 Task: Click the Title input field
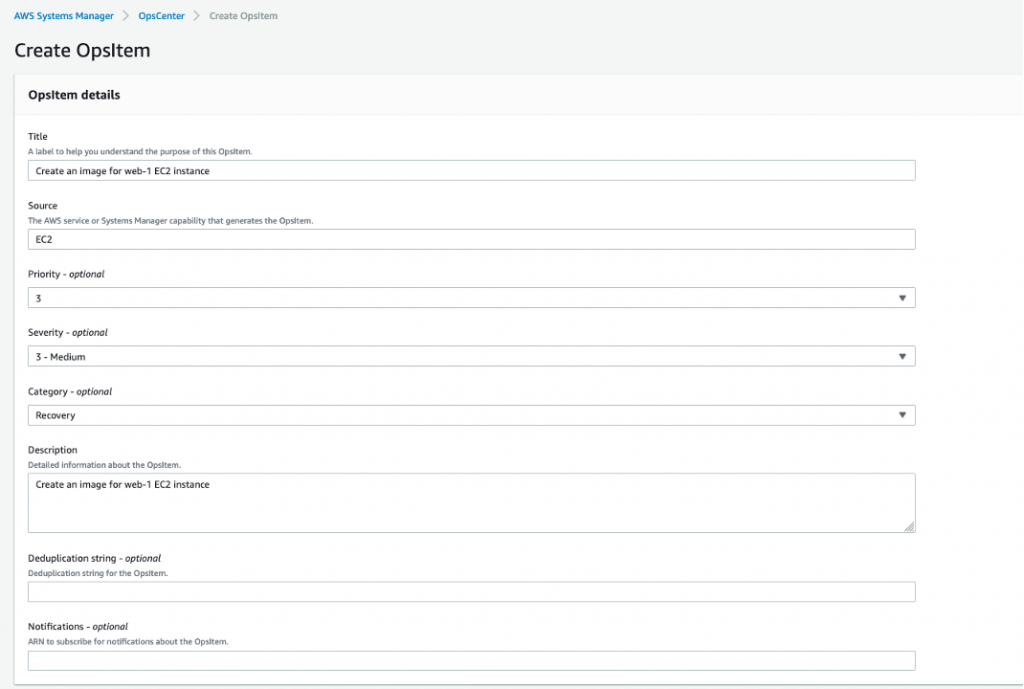coord(470,170)
